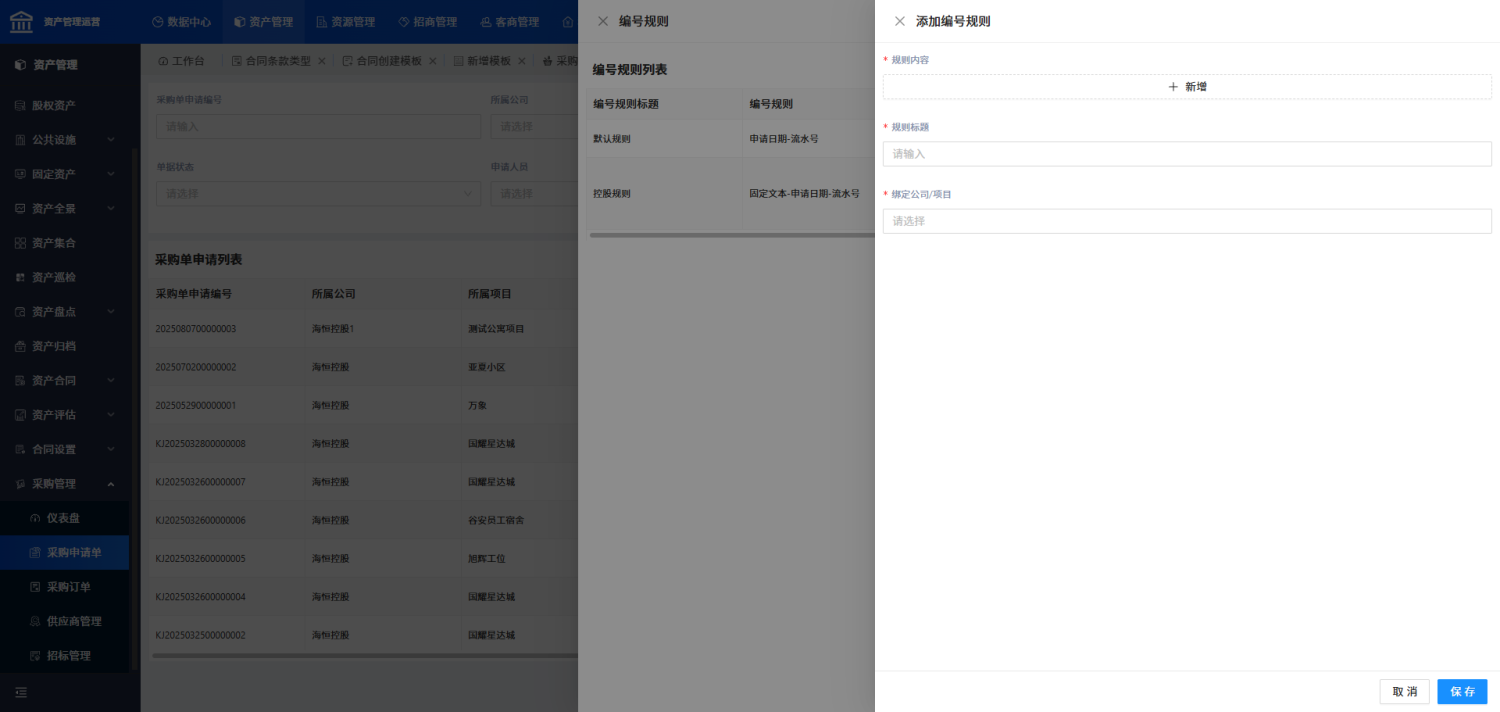Click the 采购订单 sidebar icon
The image size is (1500, 712).
pyautogui.click(x=35, y=587)
